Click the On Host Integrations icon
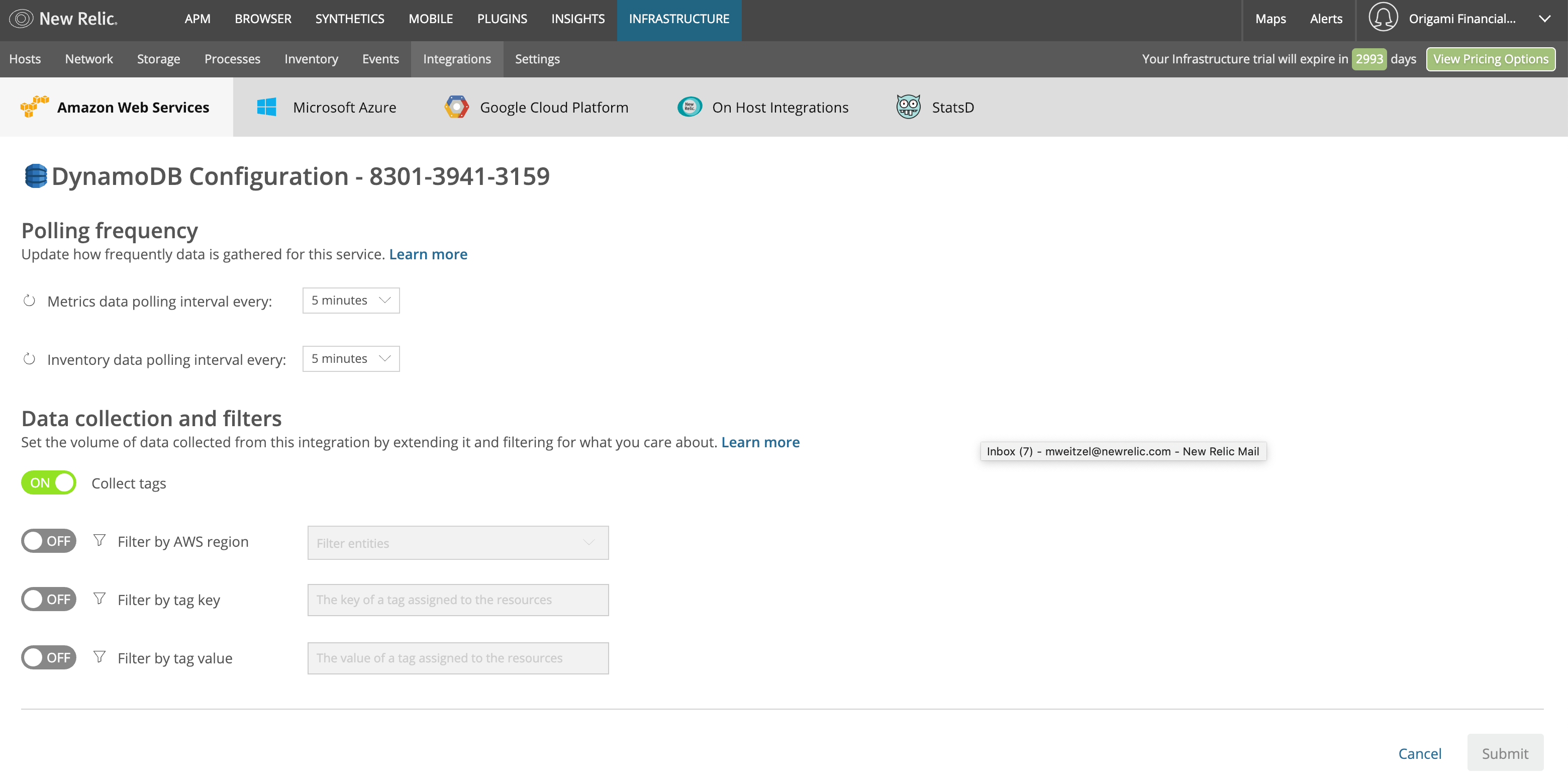This screenshot has width=1568, height=782. coord(689,107)
